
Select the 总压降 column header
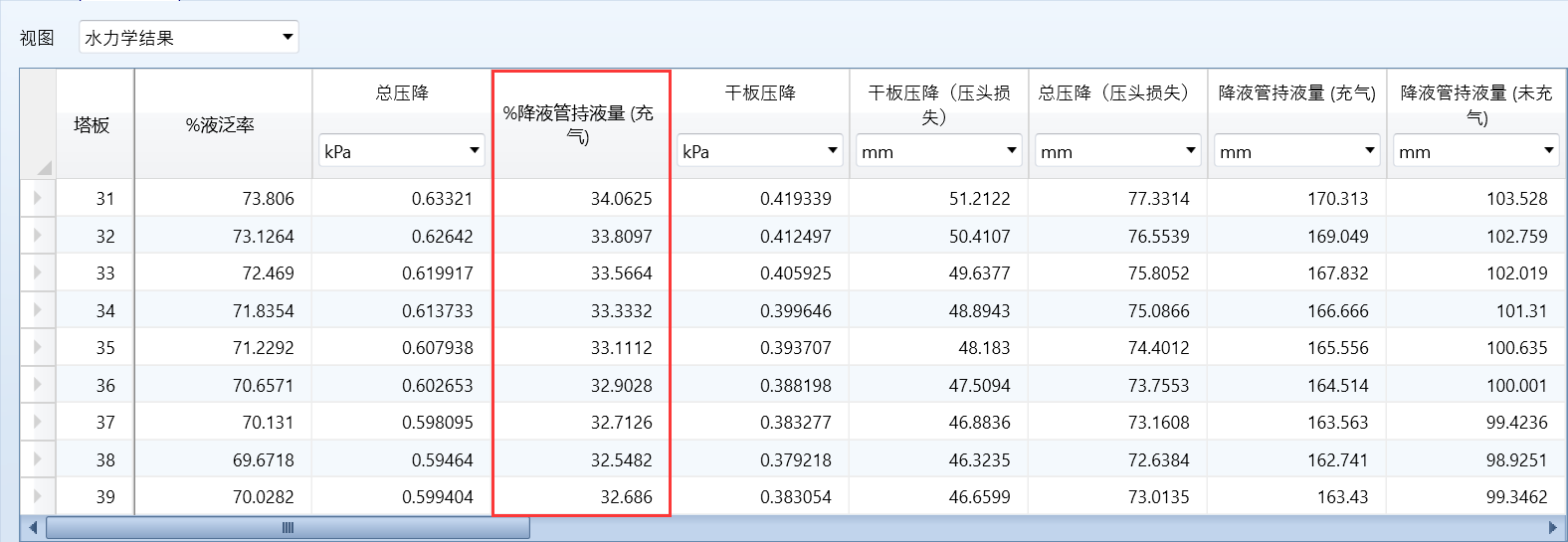402,93
